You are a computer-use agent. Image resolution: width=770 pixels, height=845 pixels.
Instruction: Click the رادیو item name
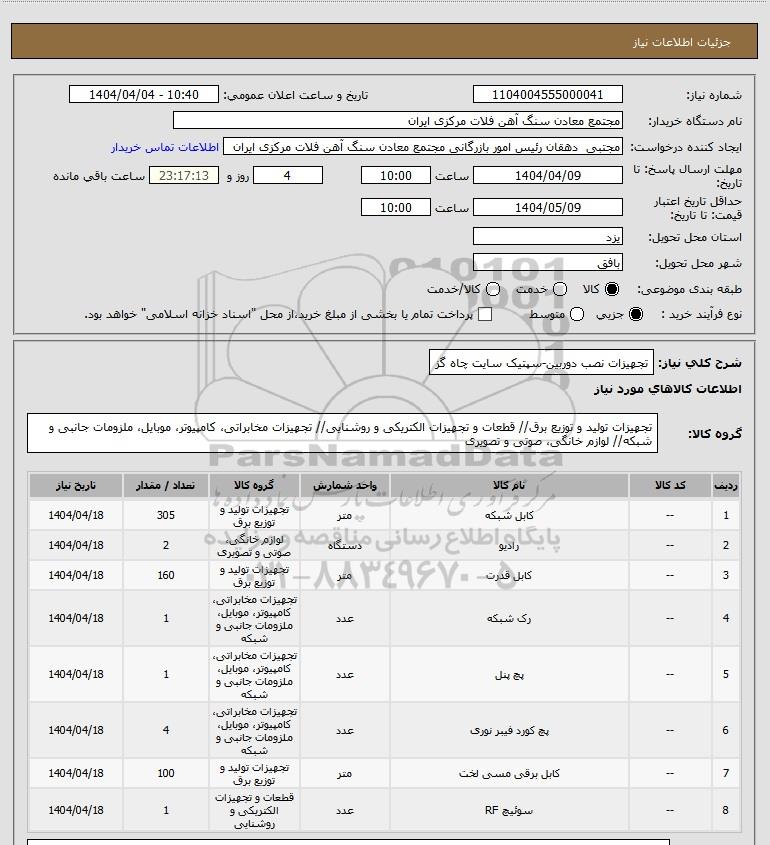(509, 546)
